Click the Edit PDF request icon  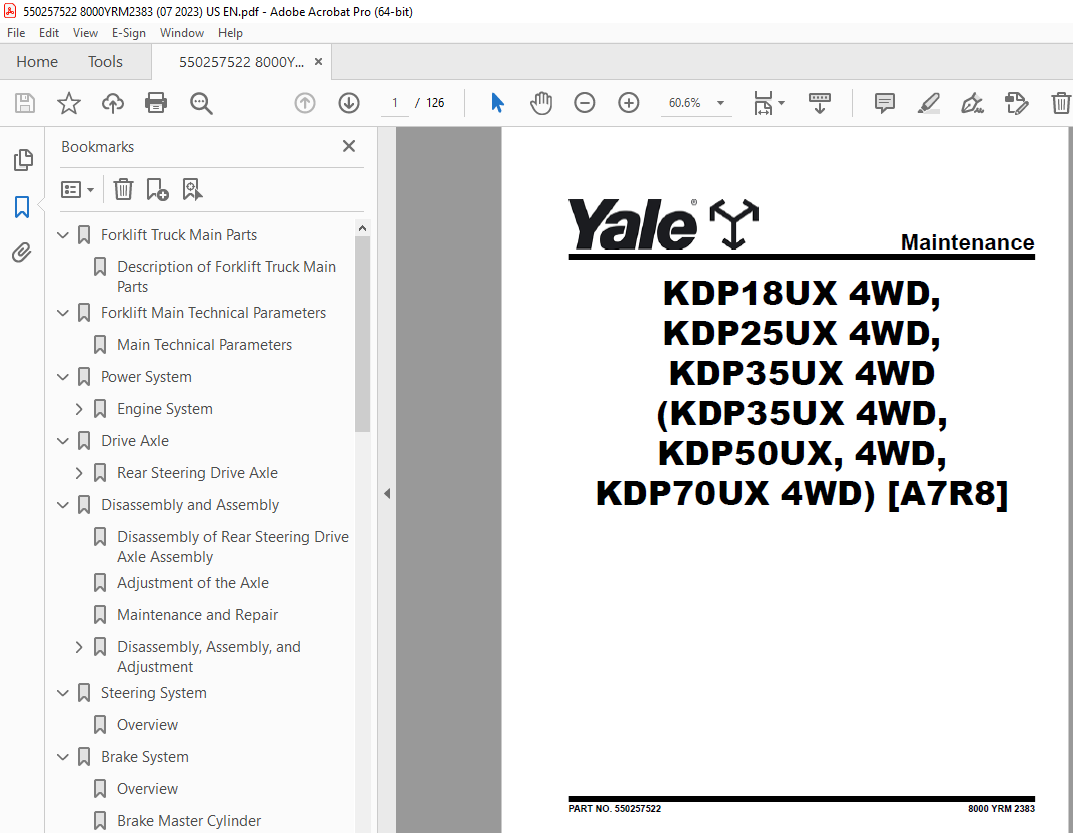pos(1016,103)
